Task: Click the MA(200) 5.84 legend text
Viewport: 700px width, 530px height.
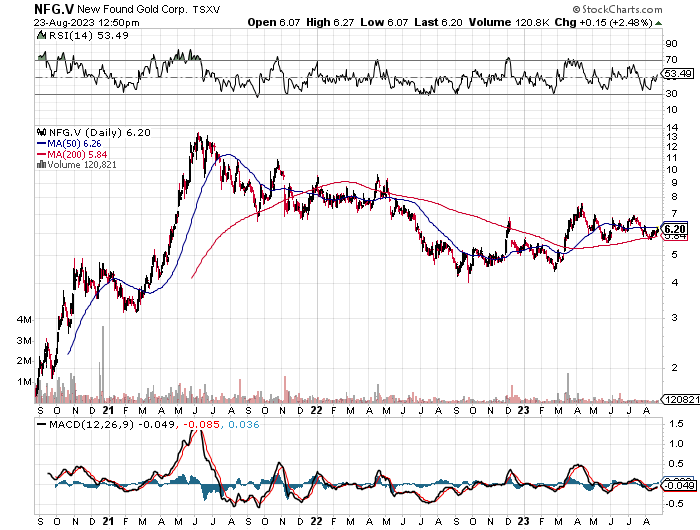Action: pos(77,154)
